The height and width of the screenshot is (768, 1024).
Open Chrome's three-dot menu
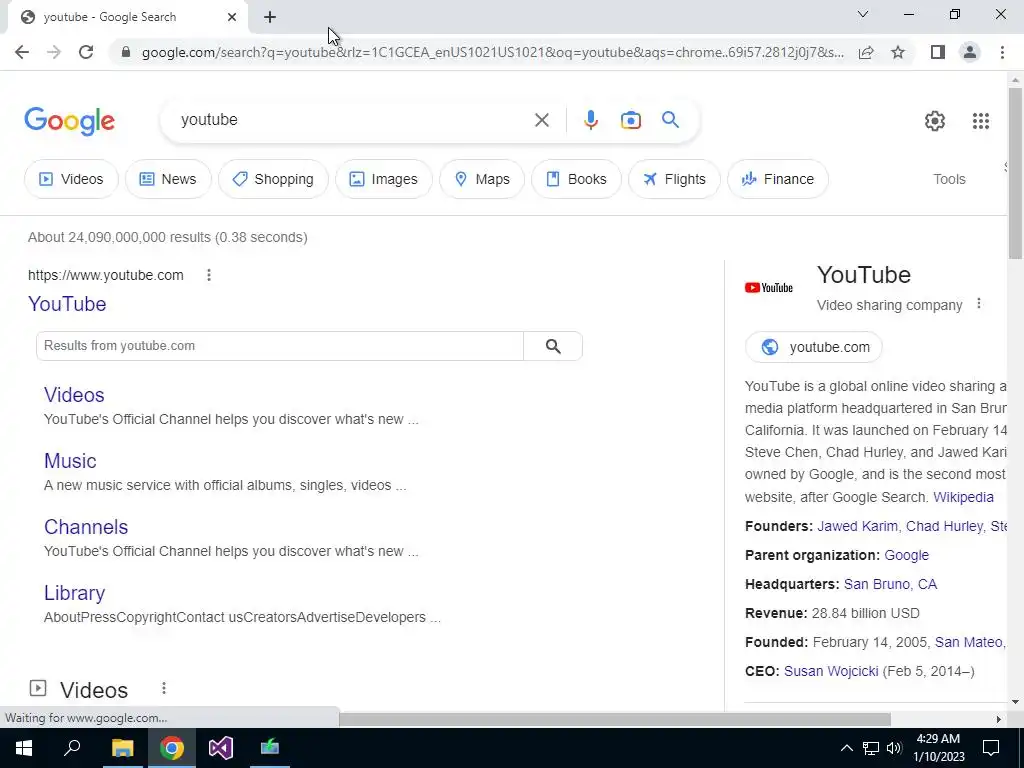pos(1002,52)
